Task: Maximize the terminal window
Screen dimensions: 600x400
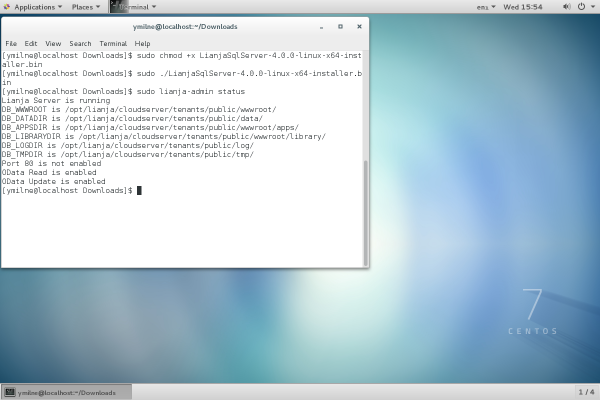Action: [339, 26]
